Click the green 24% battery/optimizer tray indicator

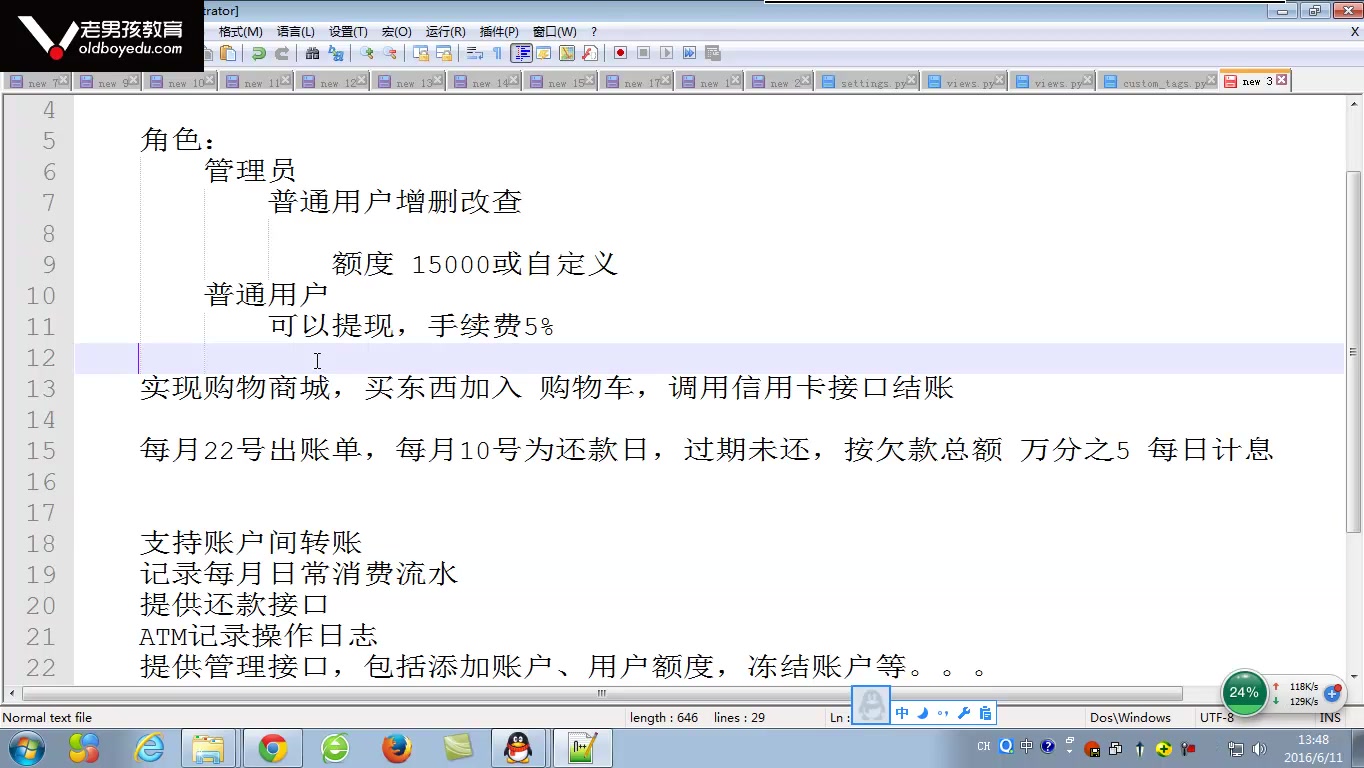1243,692
